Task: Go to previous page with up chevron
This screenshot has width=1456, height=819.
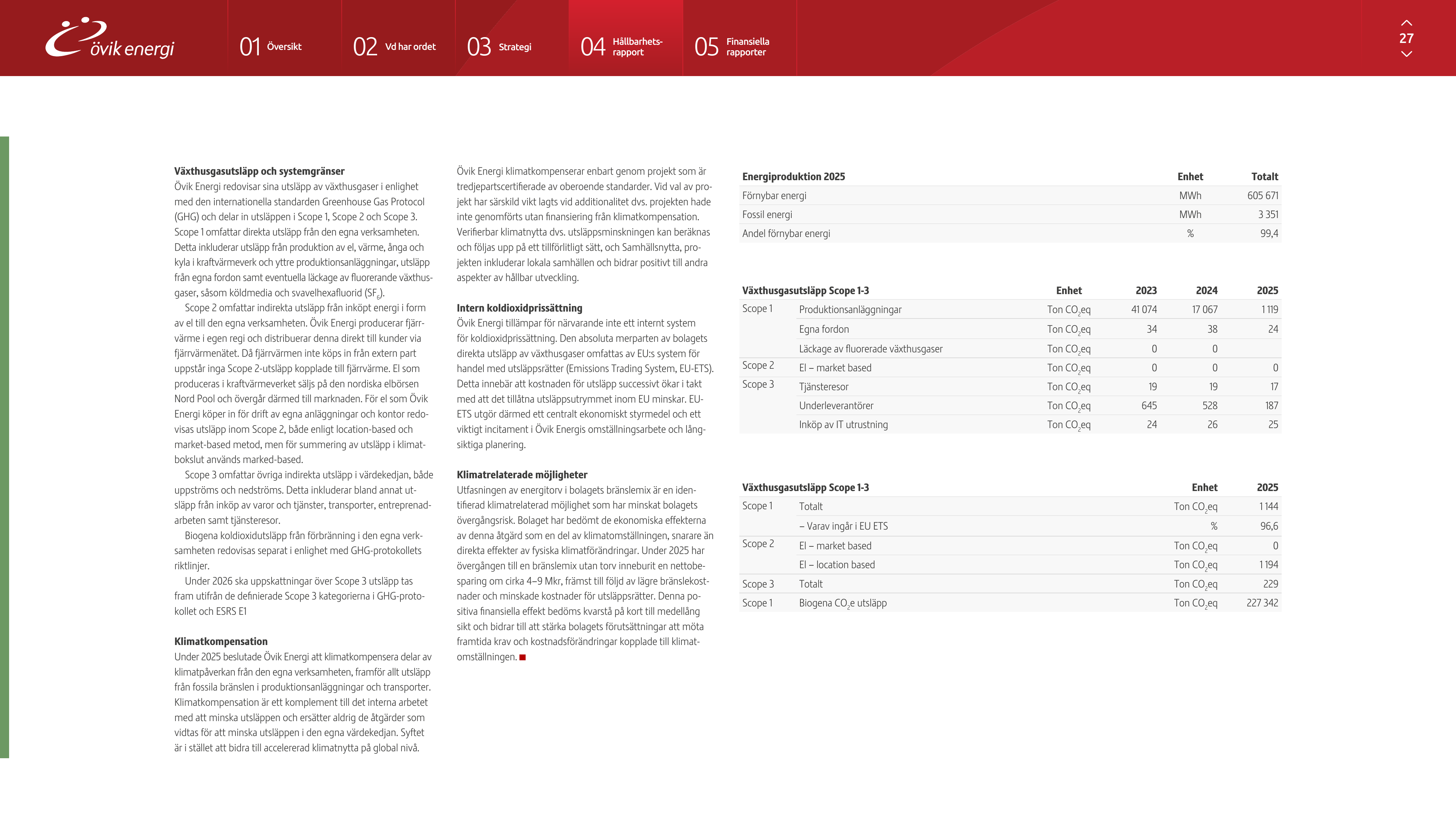Action: (x=1406, y=23)
